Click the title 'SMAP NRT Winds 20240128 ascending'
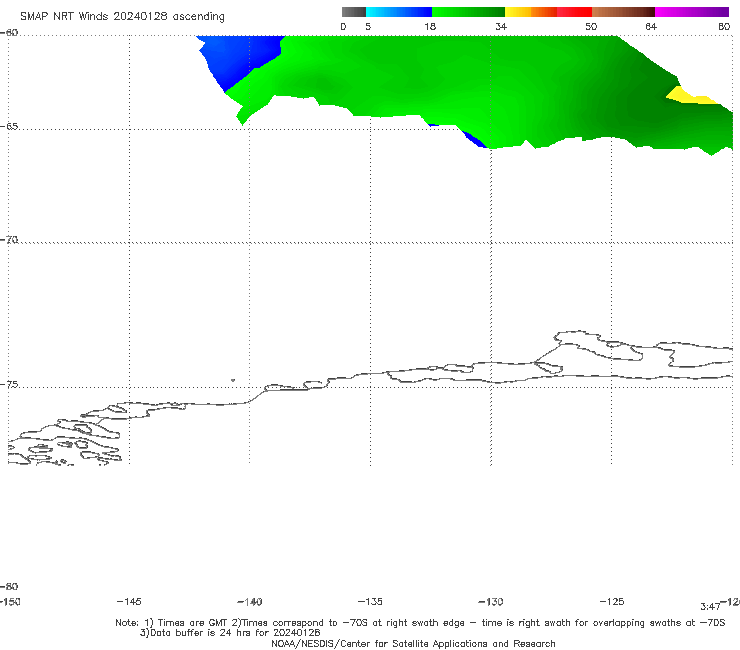The width and height of the screenshot is (740, 650). click(122, 16)
